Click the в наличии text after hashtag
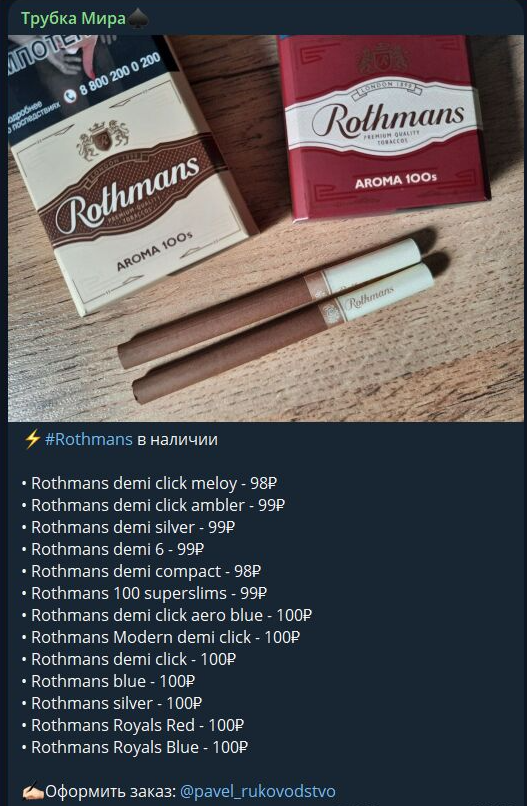The image size is (527, 806). coord(177,440)
